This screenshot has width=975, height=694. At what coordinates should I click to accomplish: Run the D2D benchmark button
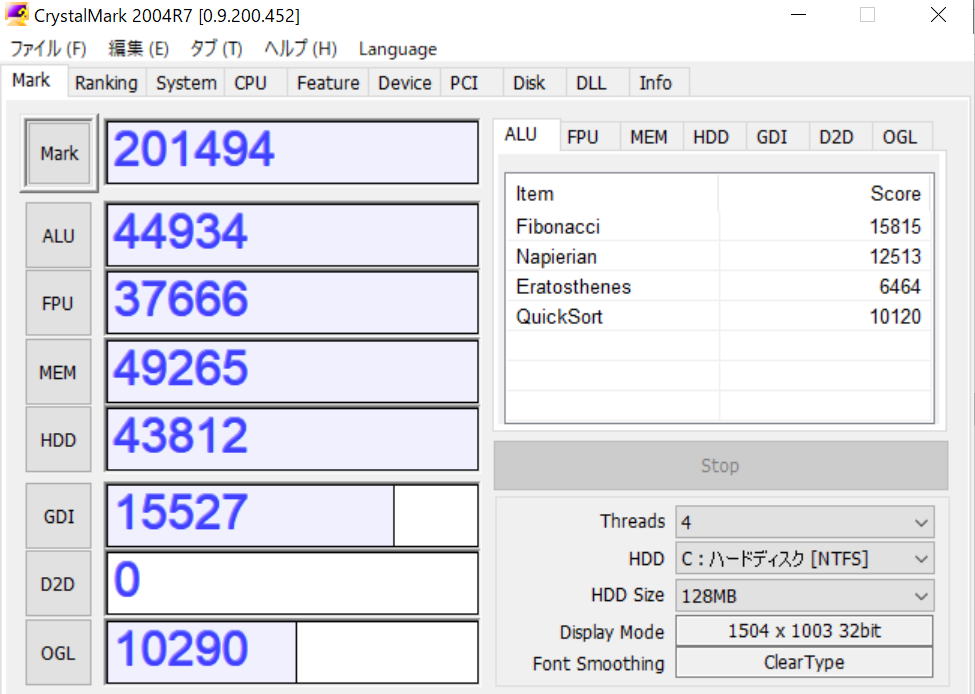click(58, 584)
